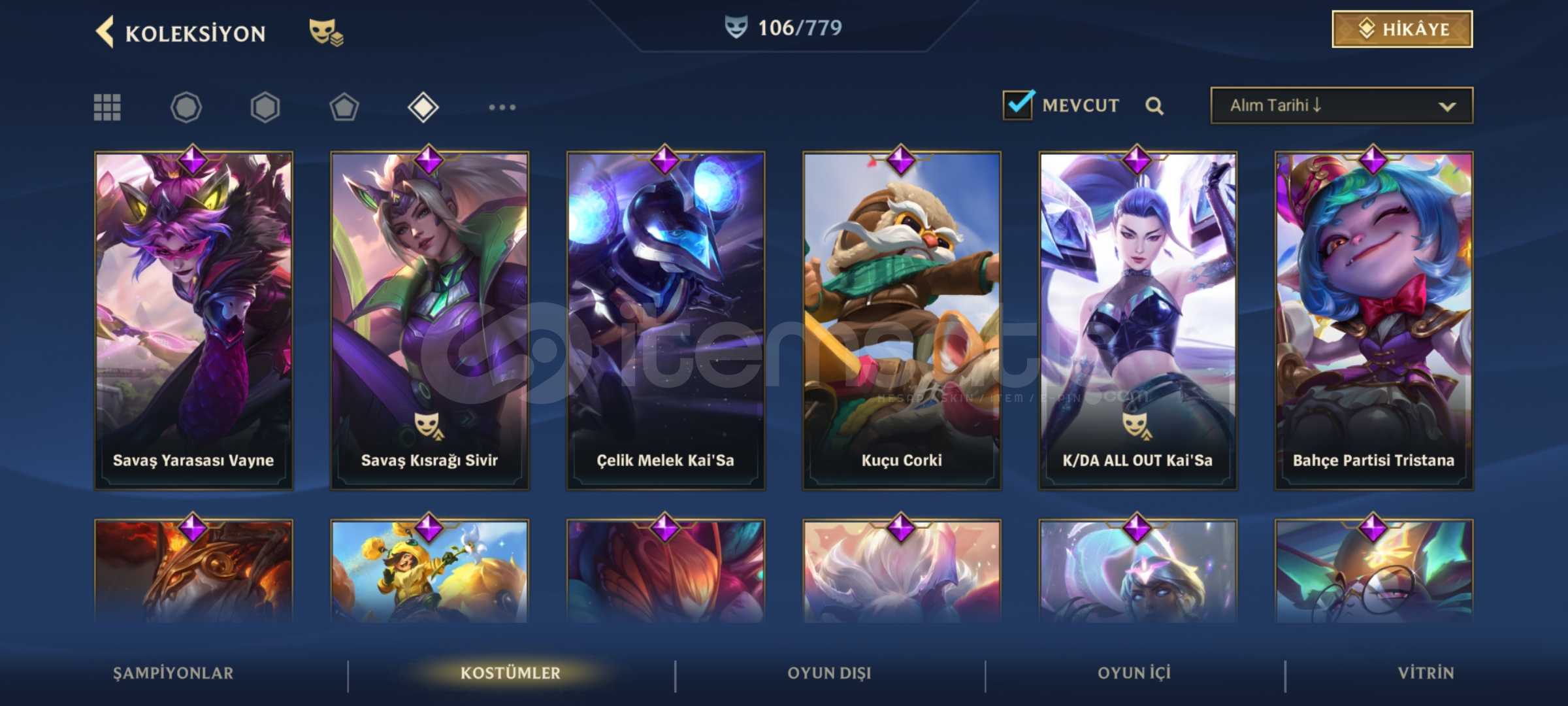The image size is (1568, 706).
Task: Go back using the Koleksiyon arrow
Action: click(x=105, y=32)
